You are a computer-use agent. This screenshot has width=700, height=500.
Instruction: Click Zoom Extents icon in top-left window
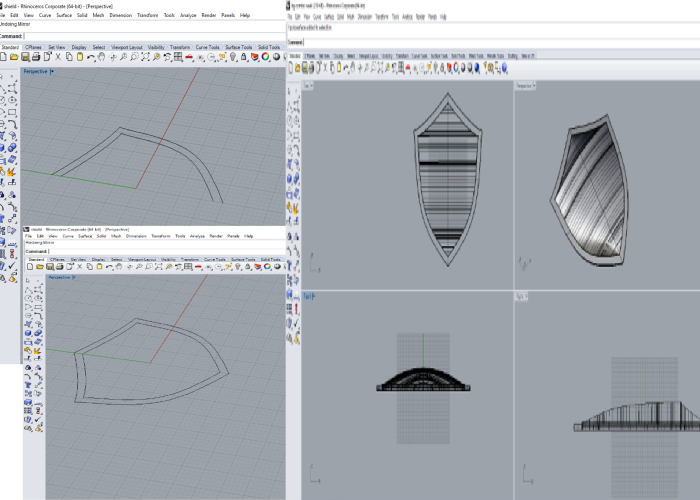[x=145, y=57]
